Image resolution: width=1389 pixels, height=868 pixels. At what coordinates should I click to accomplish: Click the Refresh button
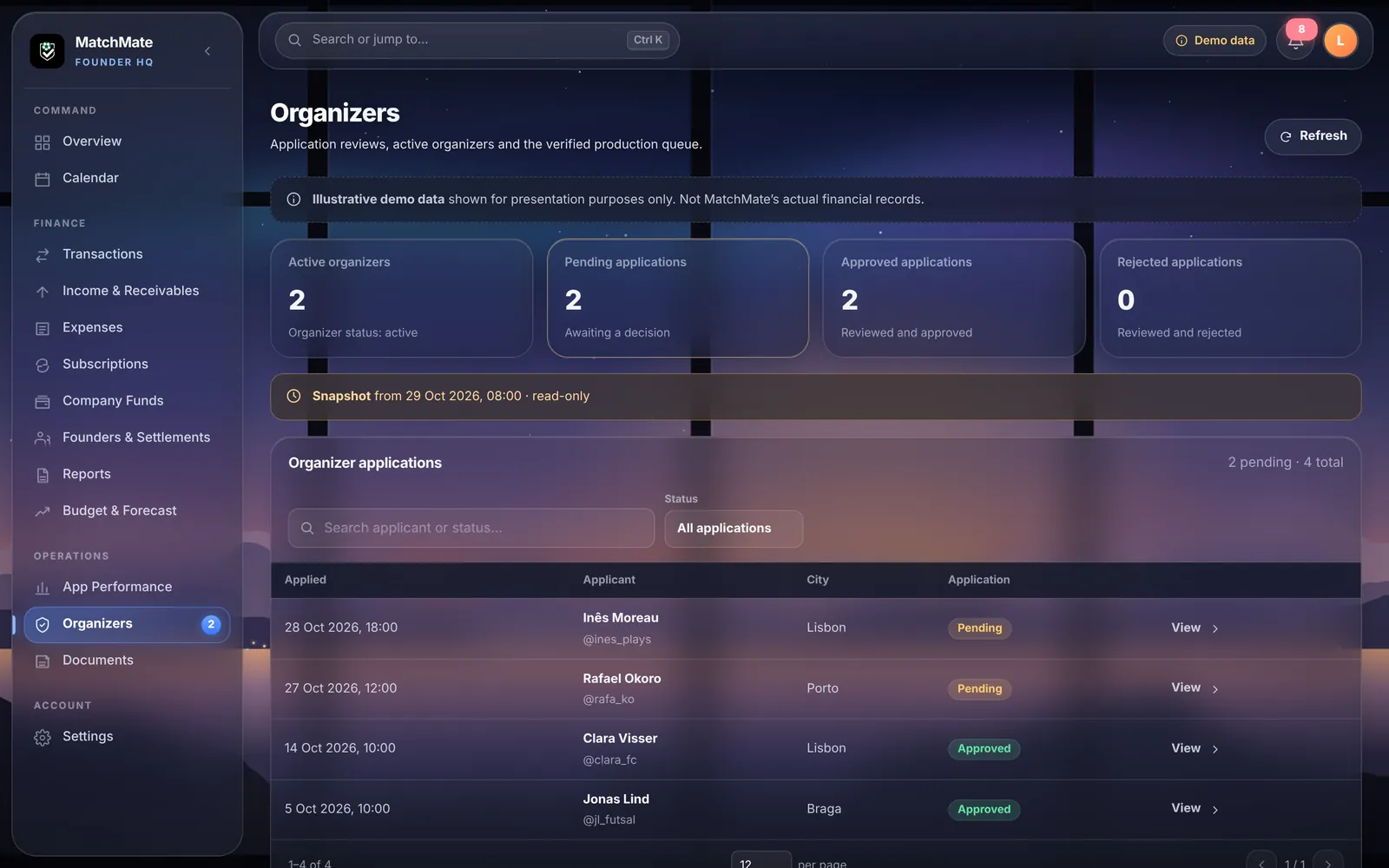coord(1313,136)
